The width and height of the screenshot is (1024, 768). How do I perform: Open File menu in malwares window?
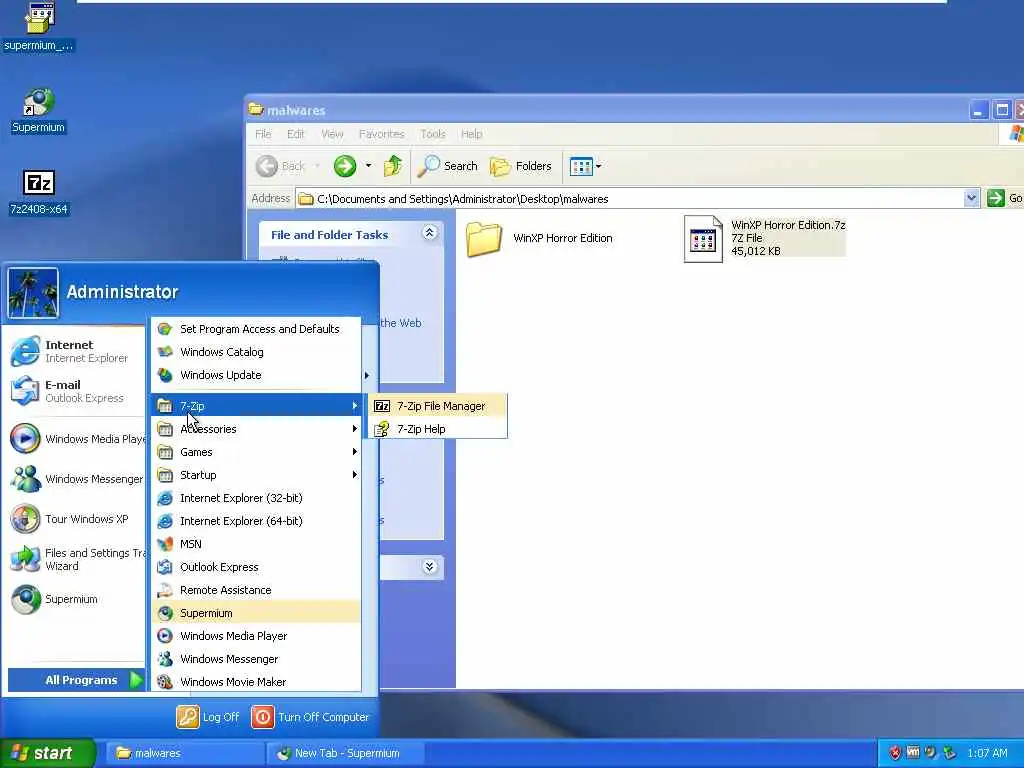coord(263,134)
